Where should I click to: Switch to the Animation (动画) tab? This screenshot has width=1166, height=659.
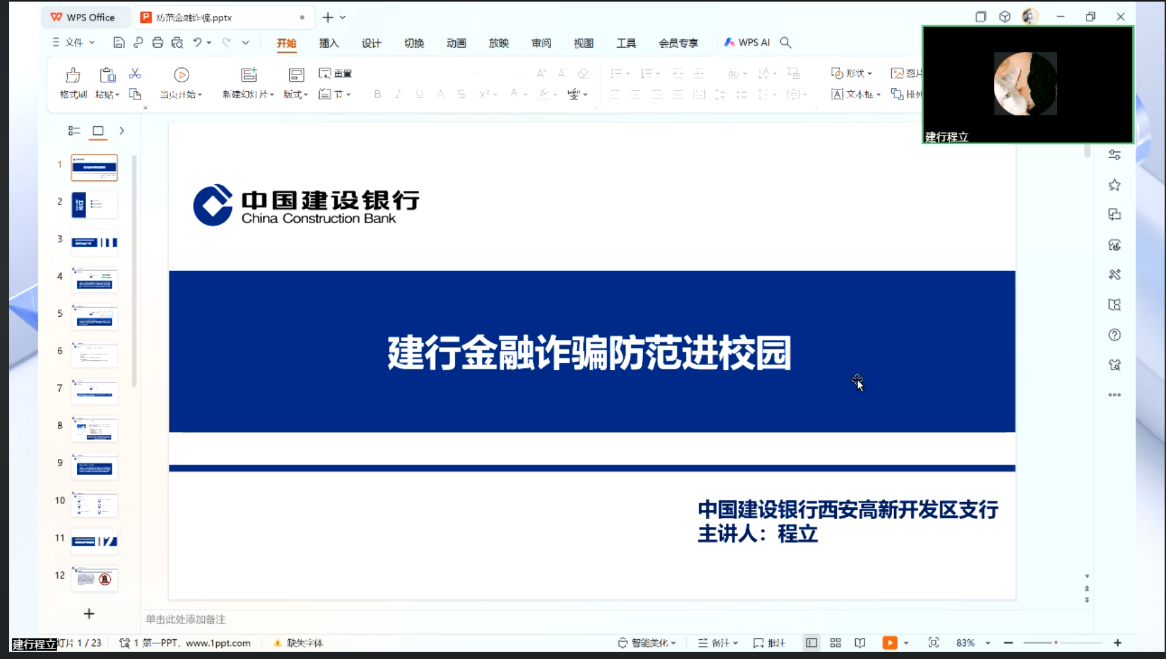coord(456,43)
